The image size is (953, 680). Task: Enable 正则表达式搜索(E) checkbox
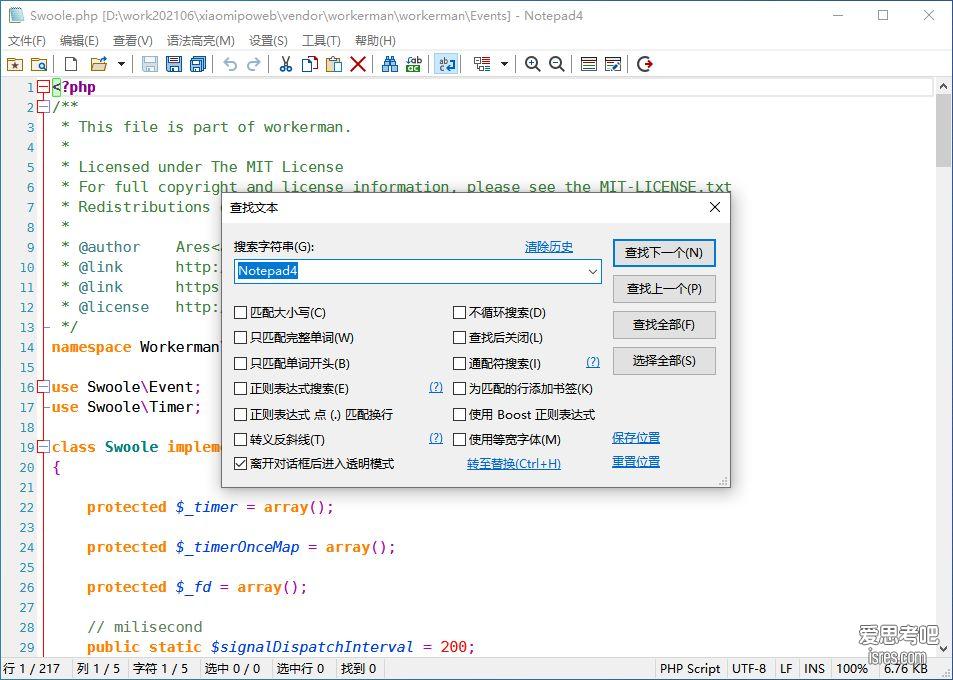point(241,388)
